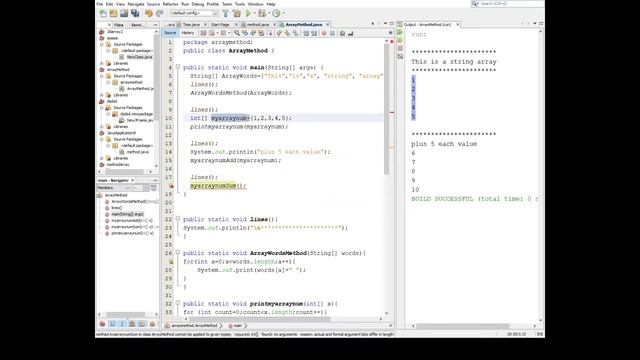640x360 pixels.
Task: Run the project with the green play icon
Action: click(x=248, y=13)
